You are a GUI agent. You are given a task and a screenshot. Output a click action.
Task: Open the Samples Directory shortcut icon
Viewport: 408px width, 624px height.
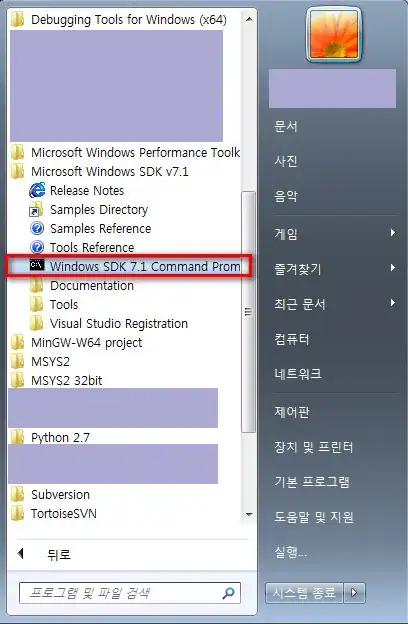pyautogui.click(x=37, y=210)
